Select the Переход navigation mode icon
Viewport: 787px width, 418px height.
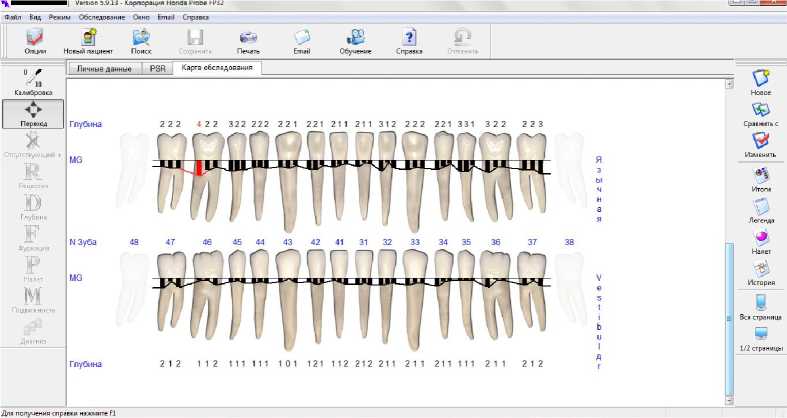point(33,115)
